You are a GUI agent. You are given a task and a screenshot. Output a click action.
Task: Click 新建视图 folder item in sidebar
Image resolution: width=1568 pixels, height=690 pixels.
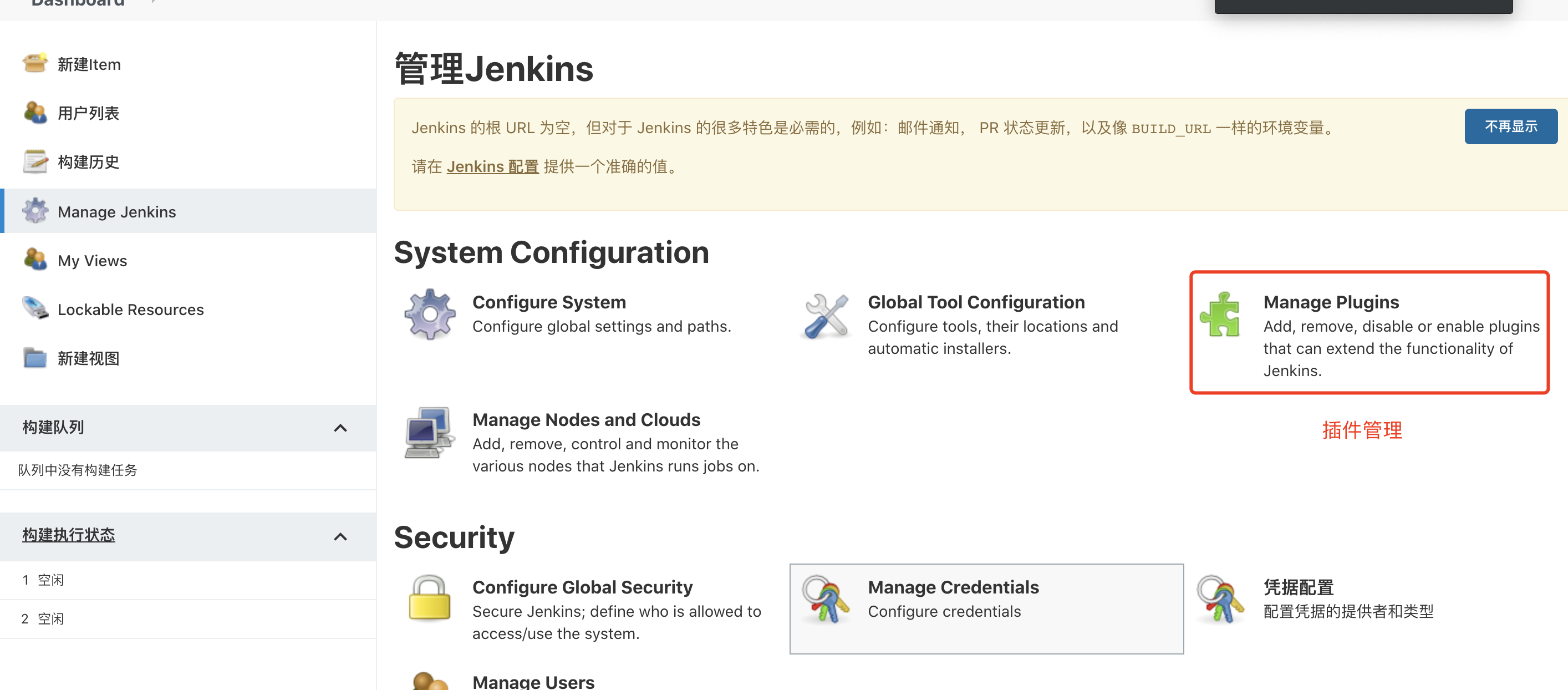click(x=88, y=358)
